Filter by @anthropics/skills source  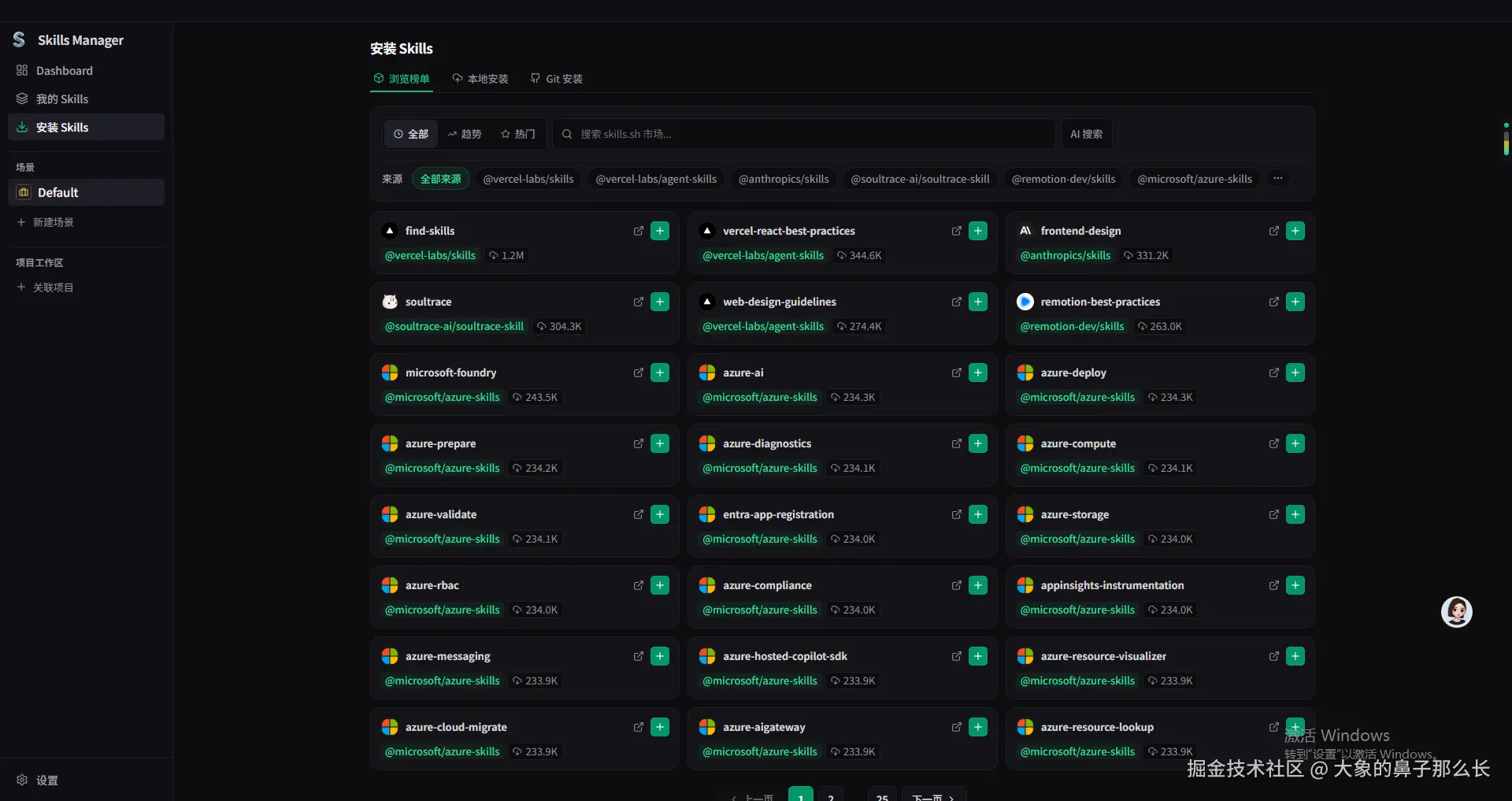pos(783,179)
